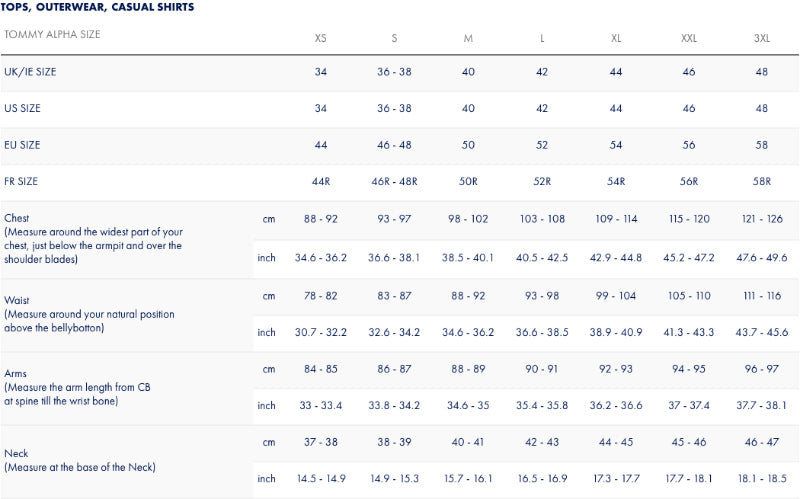Click the FR SIZE row label
This screenshot has width=800, height=499.
coord(22,181)
